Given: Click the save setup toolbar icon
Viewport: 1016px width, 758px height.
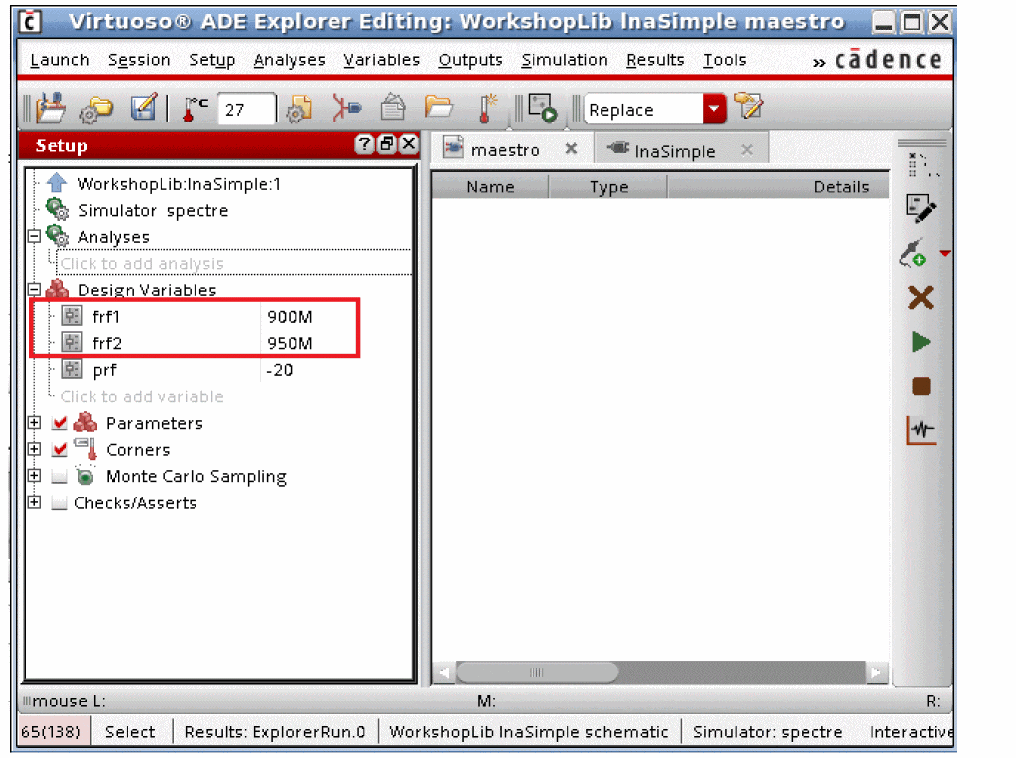Looking at the screenshot, I should pyautogui.click(x=51, y=108).
